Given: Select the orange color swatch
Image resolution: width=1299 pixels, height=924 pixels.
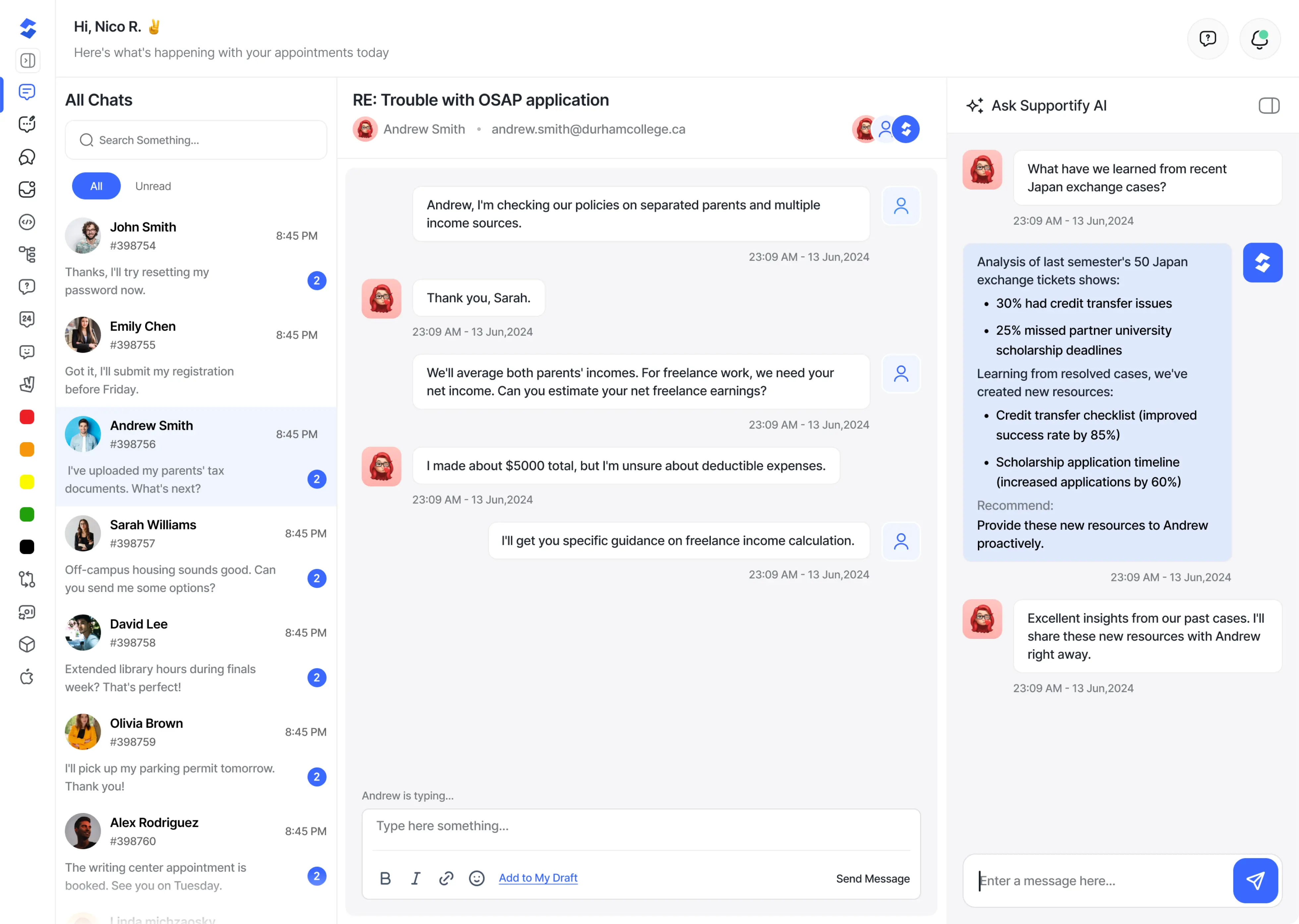Looking at the screenshot, I should [x=27, y=449].
